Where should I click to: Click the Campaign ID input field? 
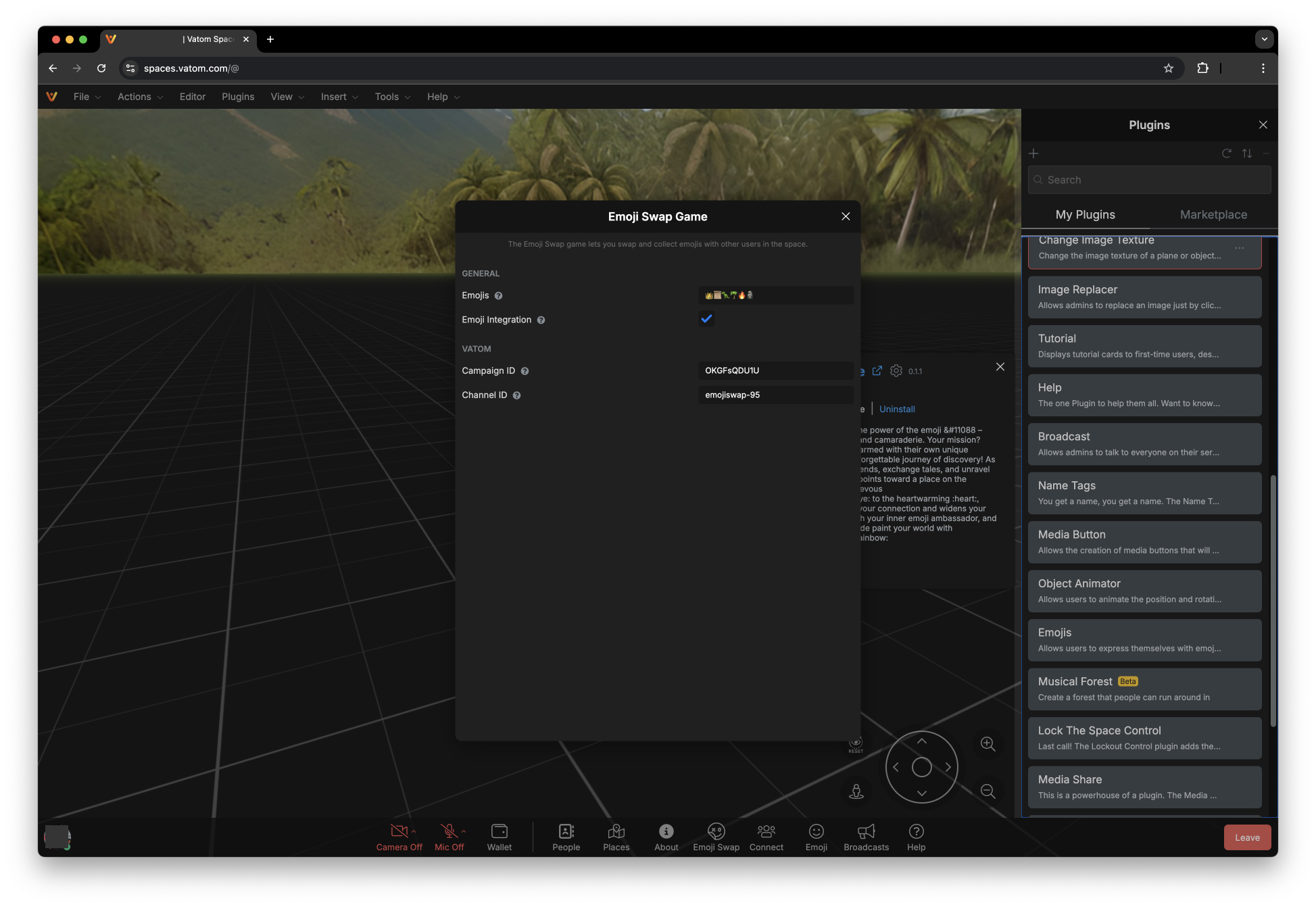click(776, 370)
